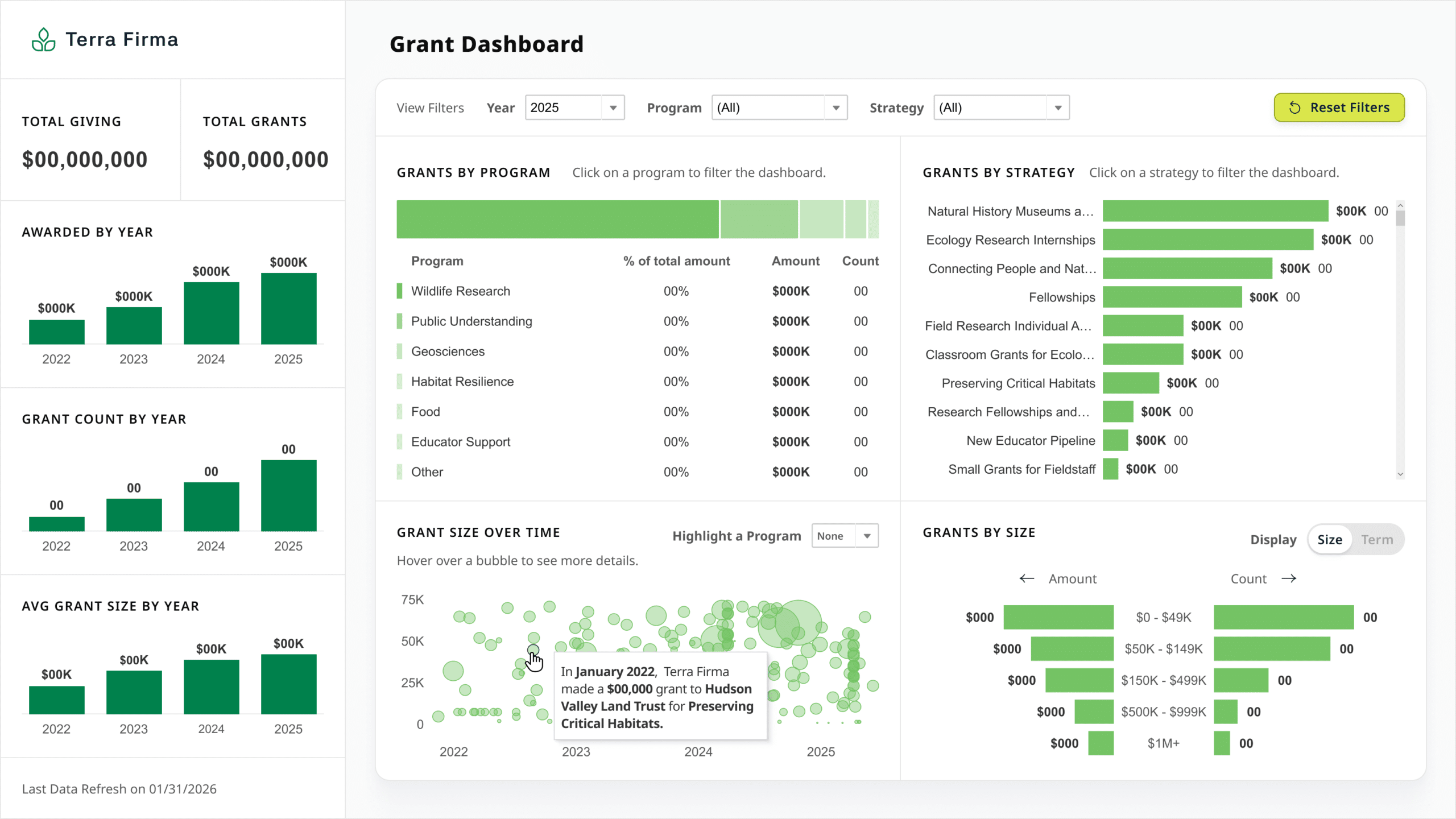This screenshot has width=1456, height=819.
Task: Open the Strategy filter dropdown
Action: point(1001,107)
